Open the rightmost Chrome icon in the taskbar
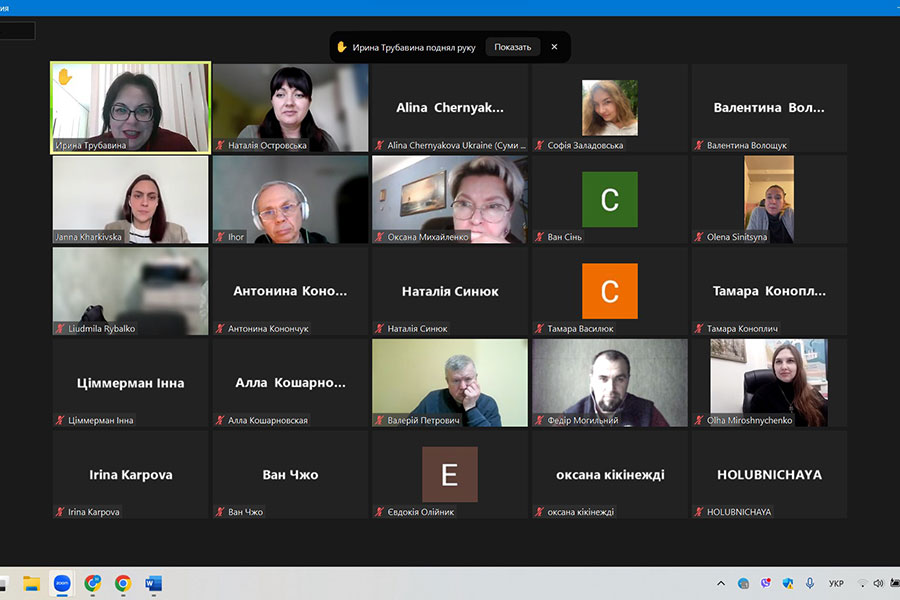Image resolution: width=900 pixels, height=600 pixels. [122, 584]
